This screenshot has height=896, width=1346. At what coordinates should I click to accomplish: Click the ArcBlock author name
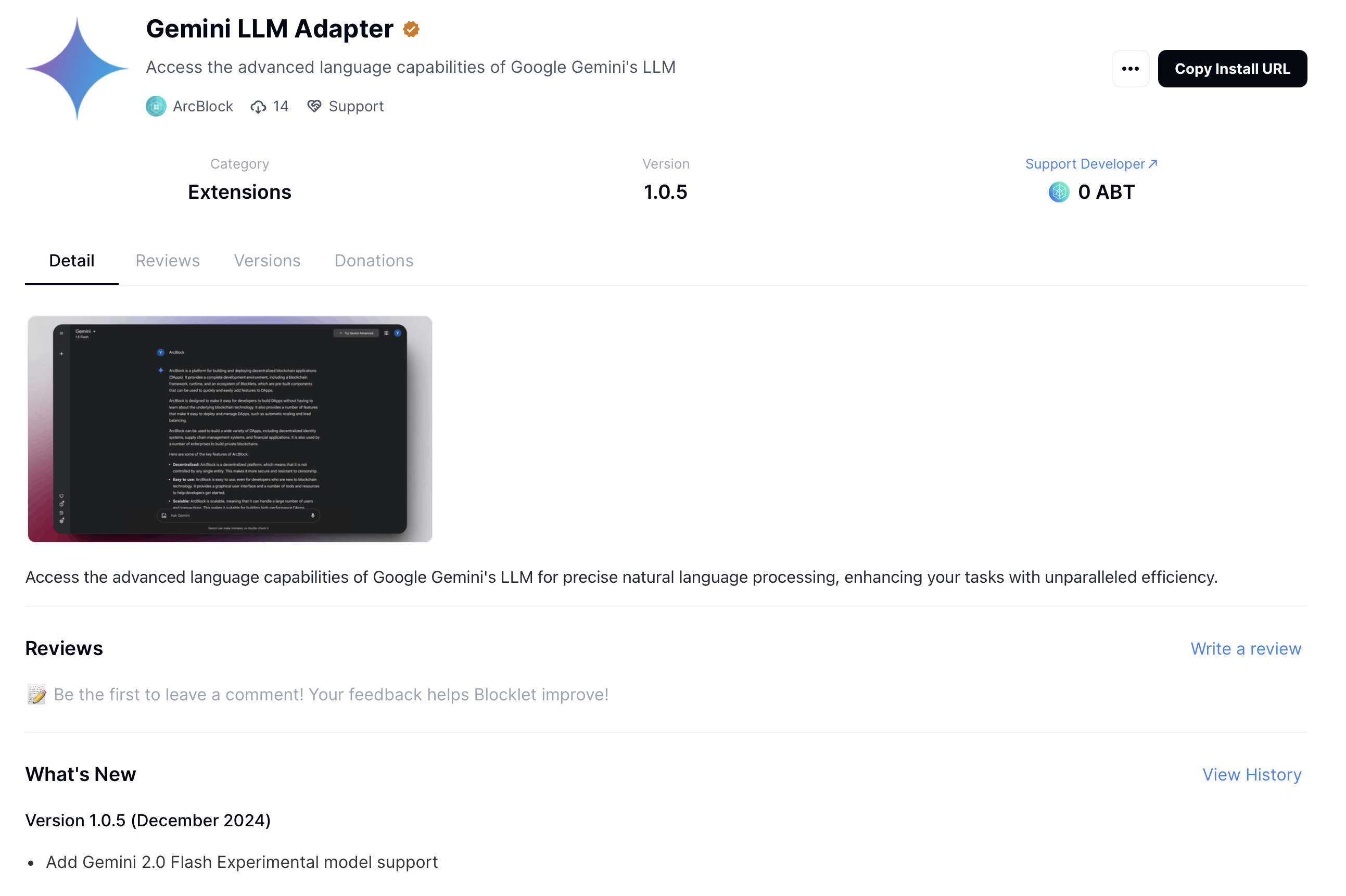203,106
